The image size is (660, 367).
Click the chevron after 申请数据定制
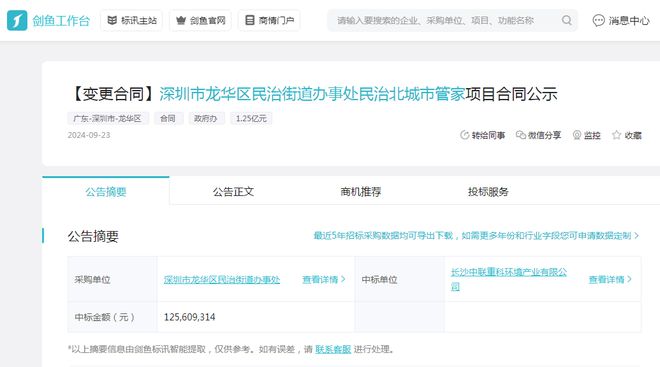click(636, 236)
